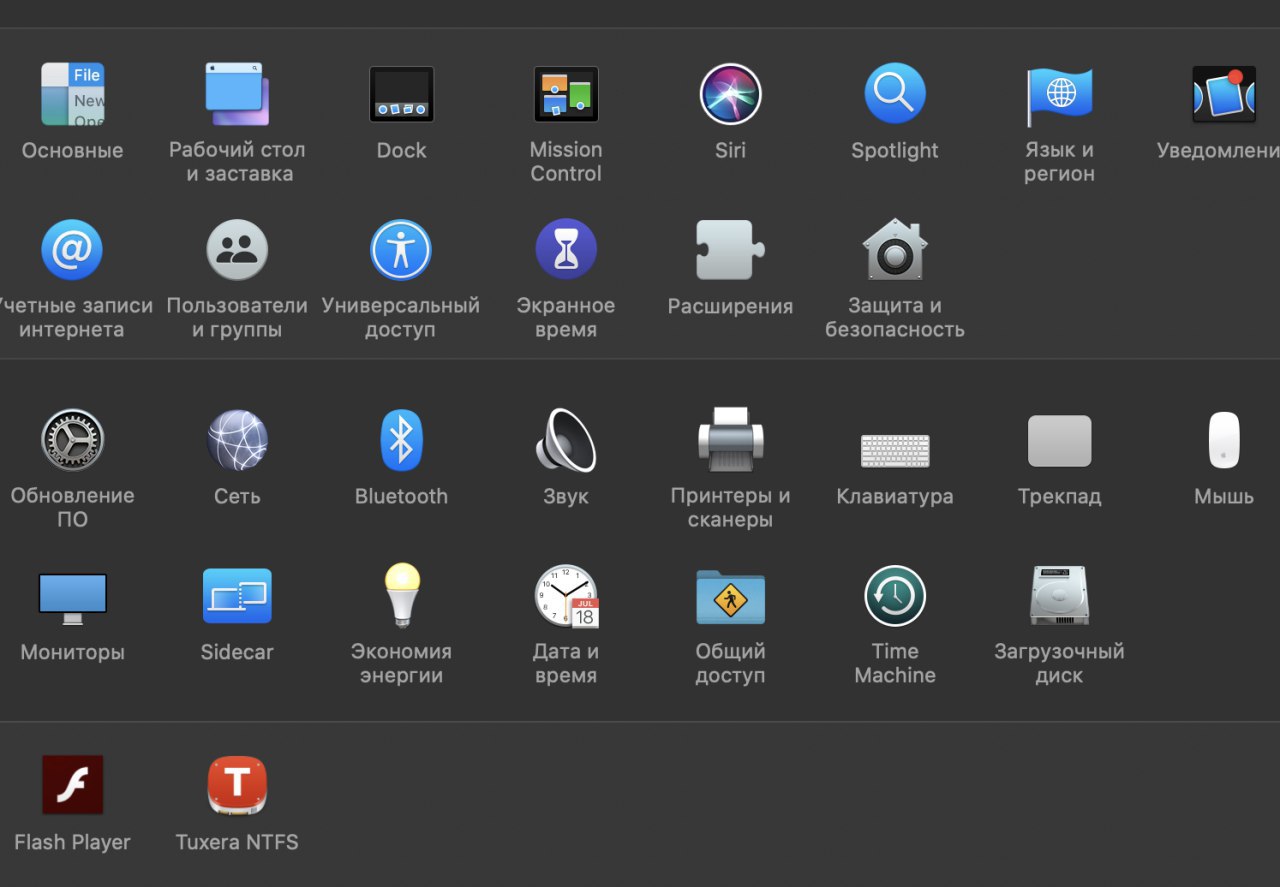Viewport: 1280px width, 887px height.
Task: Open Экранное время settings
Action: pos(566,250)
